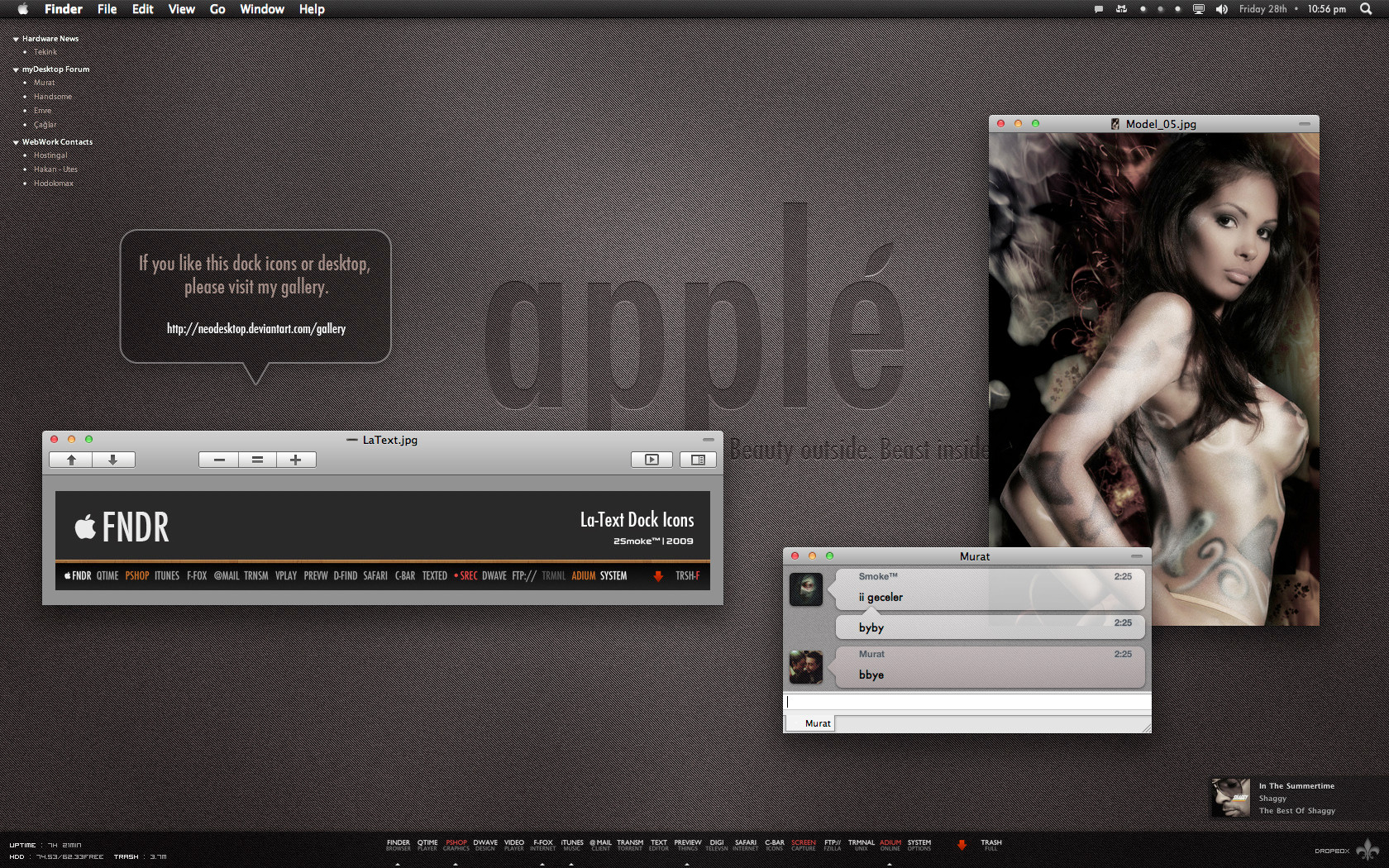Set actual size with equals button in LaText.jpg
Screen dimensions: 1389x868
[257, 460]
